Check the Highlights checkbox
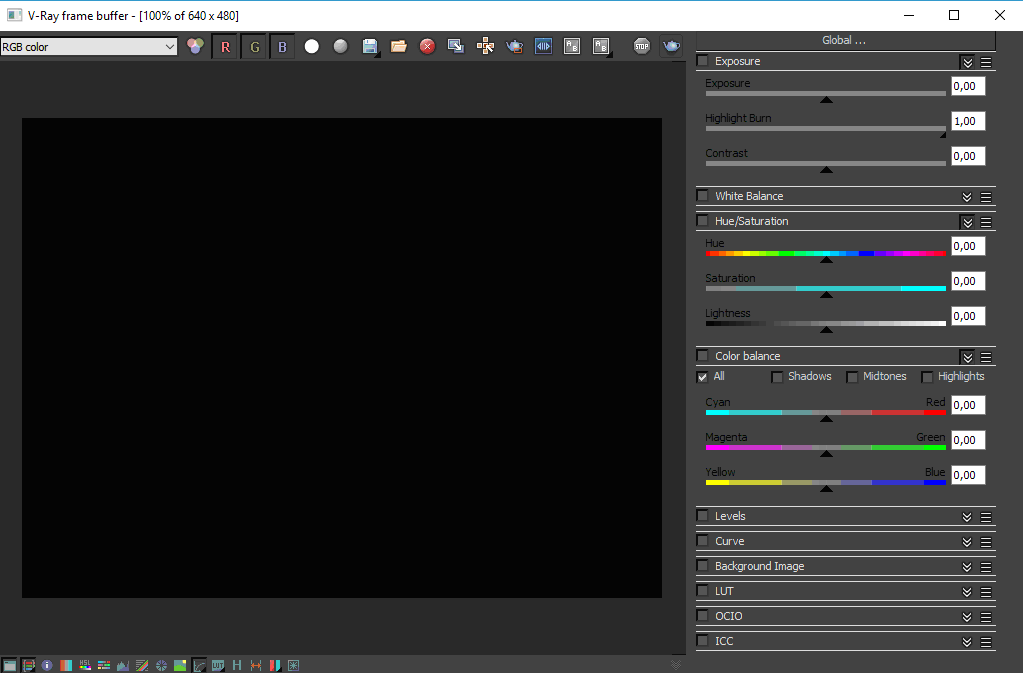The height and width of the screenshot is (673, 1023). point(927,377)
